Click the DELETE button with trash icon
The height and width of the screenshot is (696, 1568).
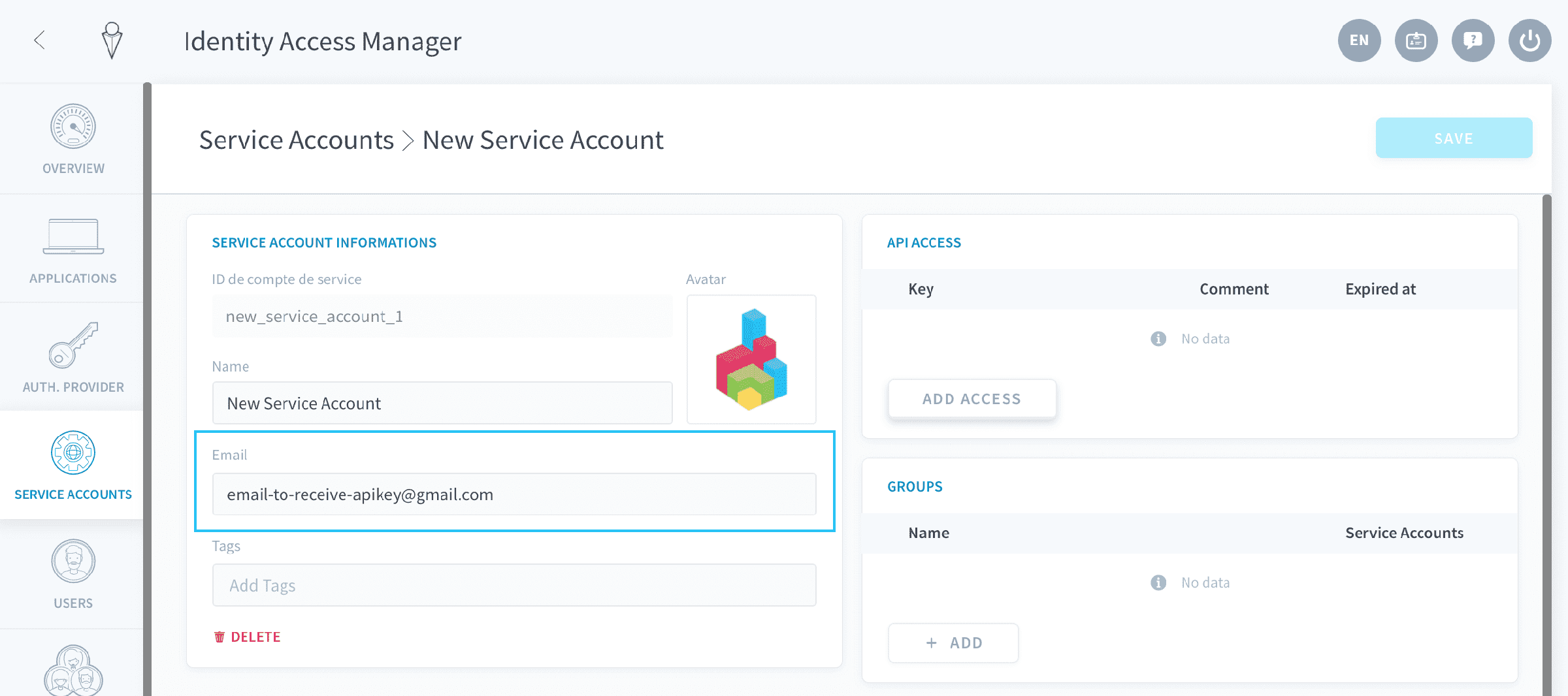(247, 637)
